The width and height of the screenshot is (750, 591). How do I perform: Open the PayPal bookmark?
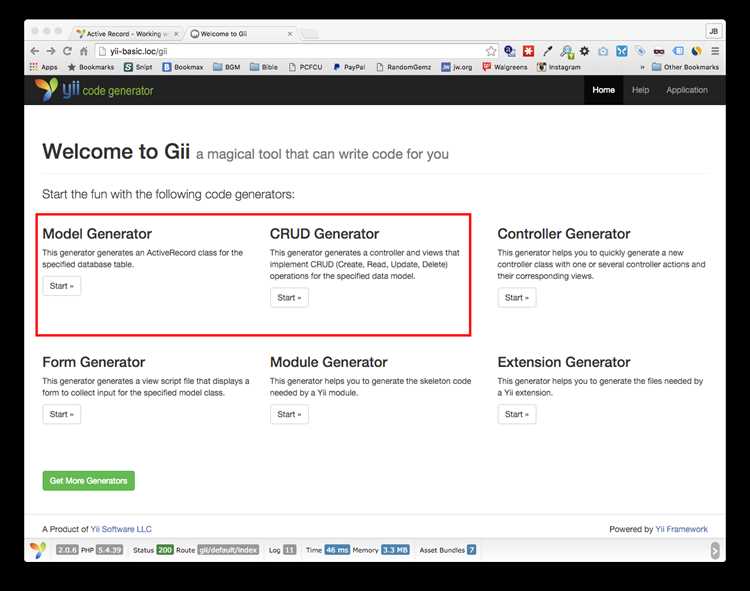pyautogui.click(x=350, y=67)
